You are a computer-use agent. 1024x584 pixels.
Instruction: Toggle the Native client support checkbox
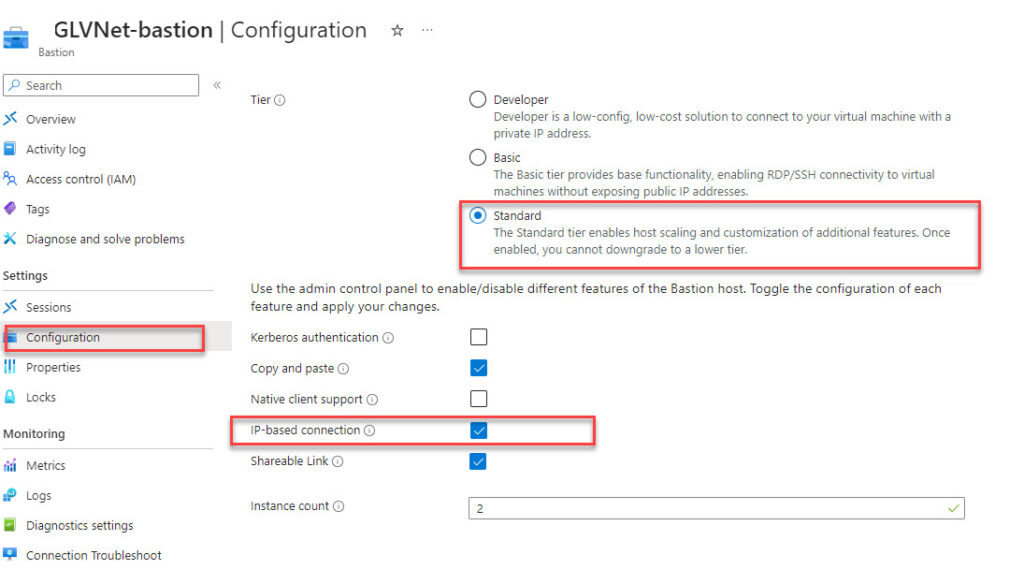(478, 399)
